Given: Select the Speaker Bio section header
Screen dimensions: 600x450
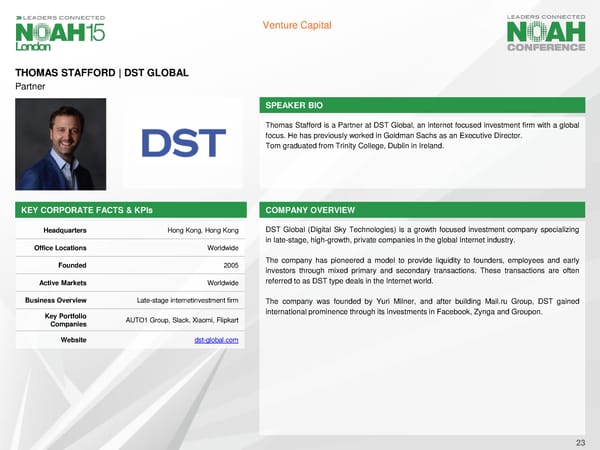Looking at the screenshot, I should click(293, 105).
